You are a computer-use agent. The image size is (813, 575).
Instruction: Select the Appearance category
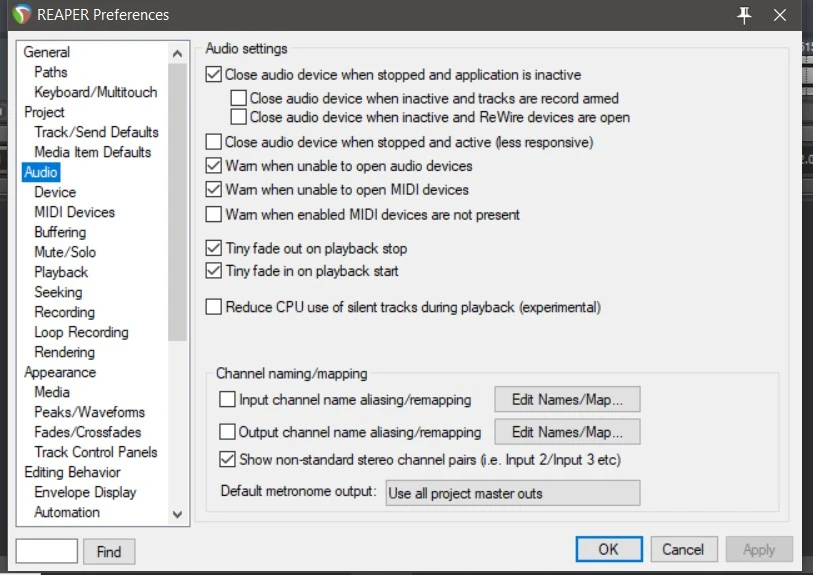[x=60, y=372]
